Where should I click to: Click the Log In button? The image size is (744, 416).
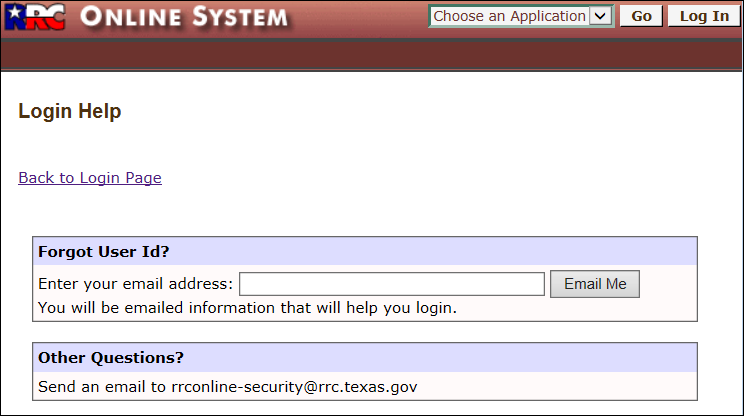click(704, 16)
